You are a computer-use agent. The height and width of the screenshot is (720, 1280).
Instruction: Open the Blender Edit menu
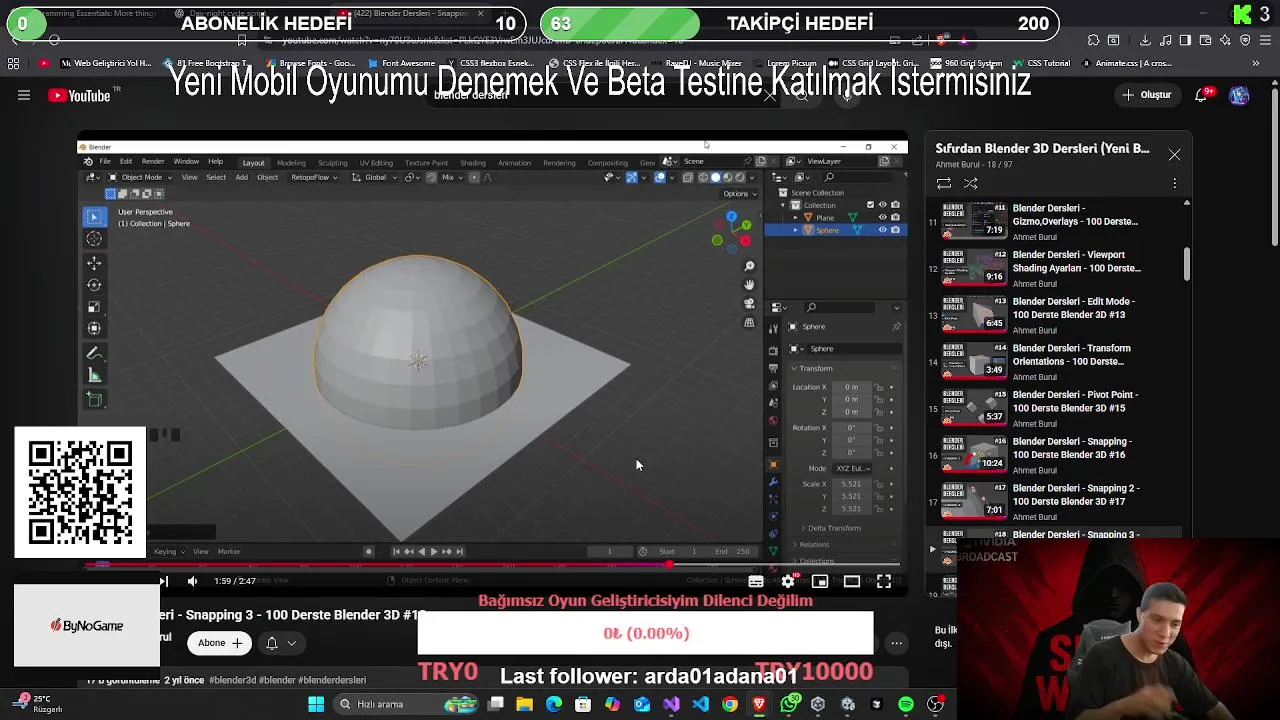(126, 162)
